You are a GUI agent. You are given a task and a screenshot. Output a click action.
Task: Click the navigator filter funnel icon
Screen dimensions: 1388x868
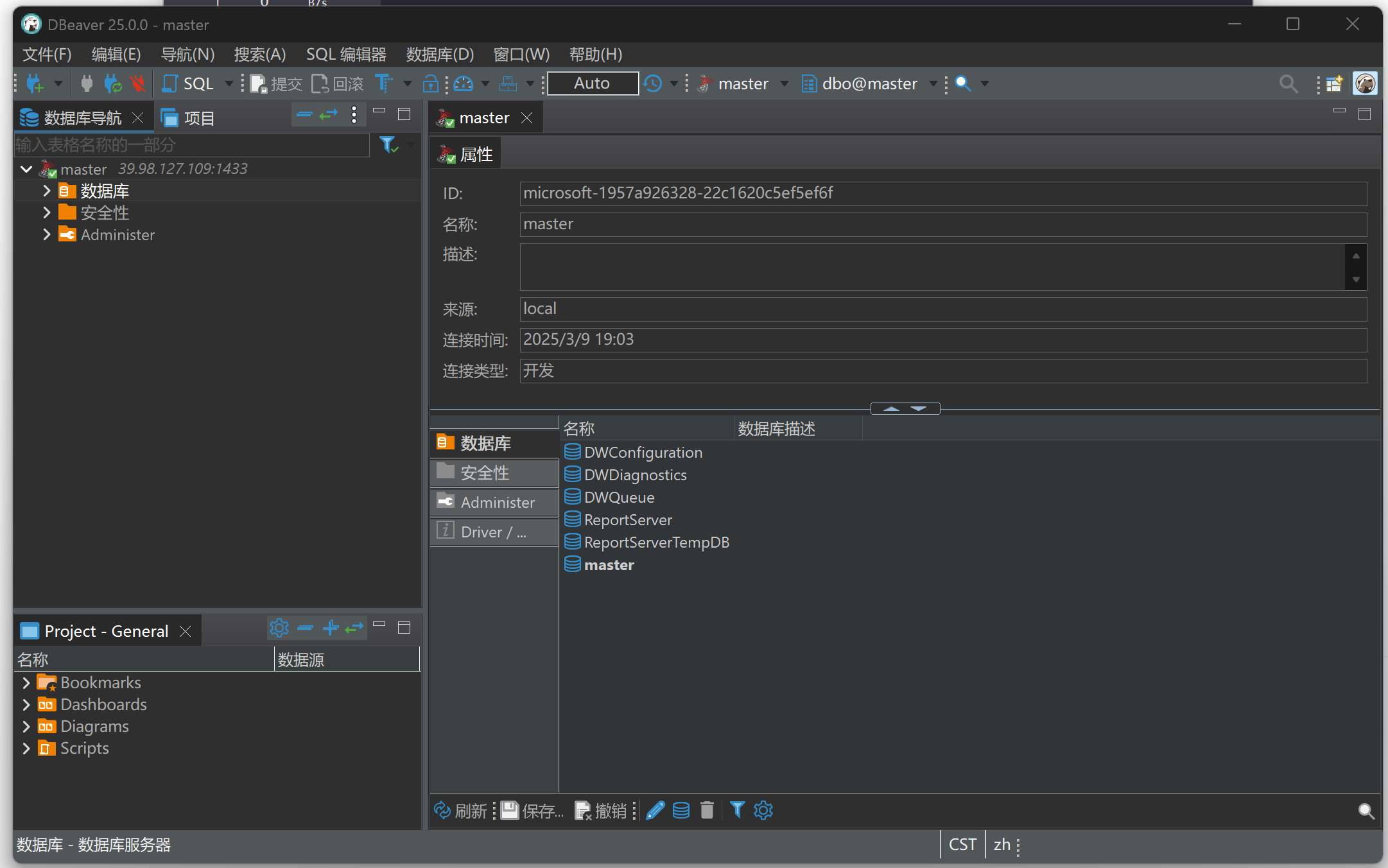coord(388,145)
